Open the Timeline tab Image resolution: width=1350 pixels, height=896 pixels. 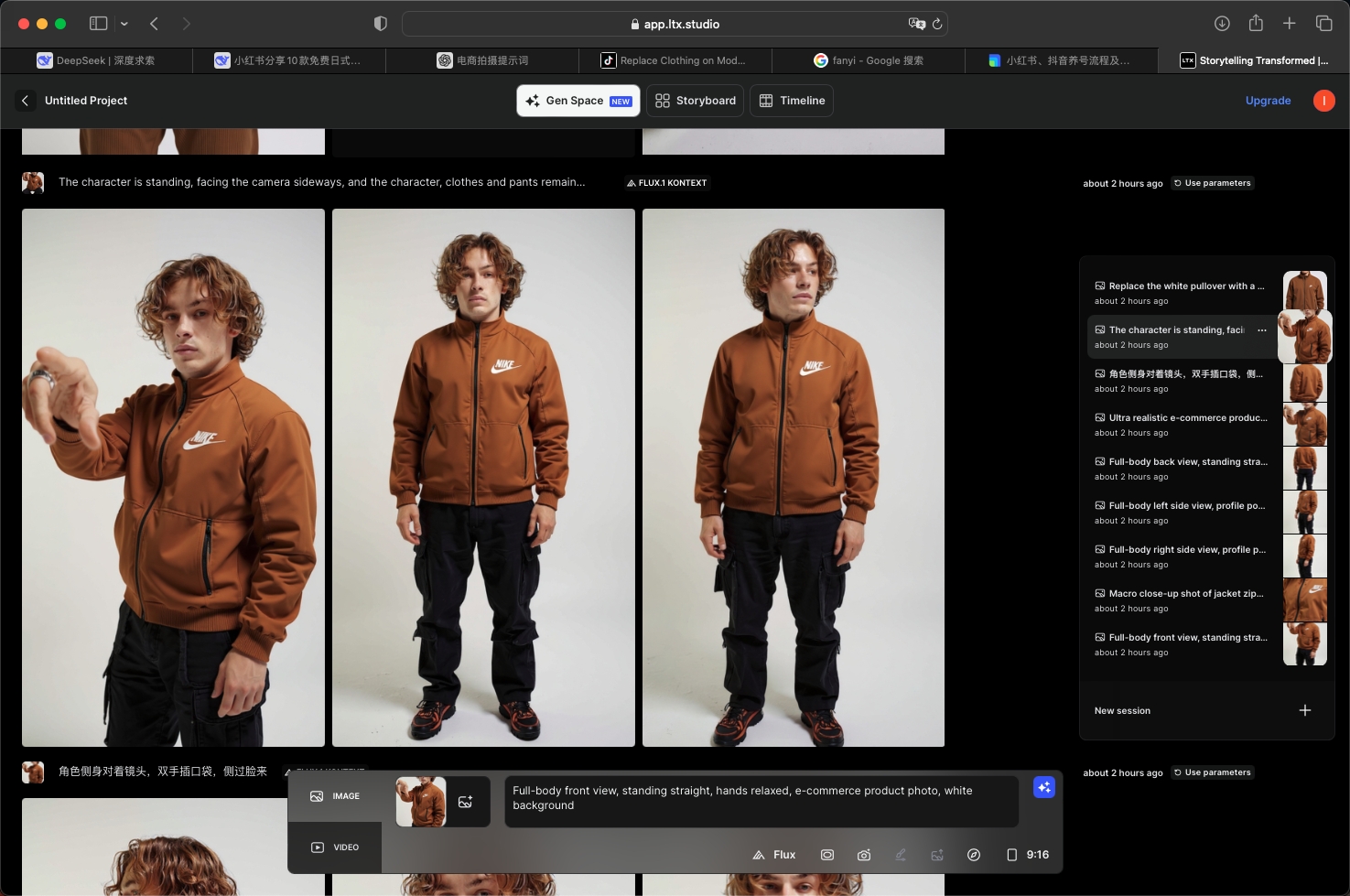[792, 101]
